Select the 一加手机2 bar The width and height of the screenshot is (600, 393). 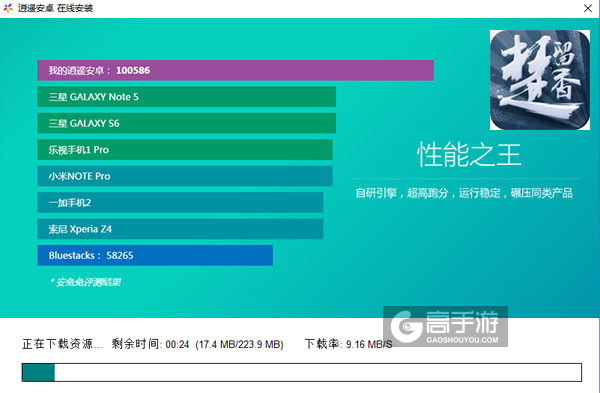[x=180, y=202]
